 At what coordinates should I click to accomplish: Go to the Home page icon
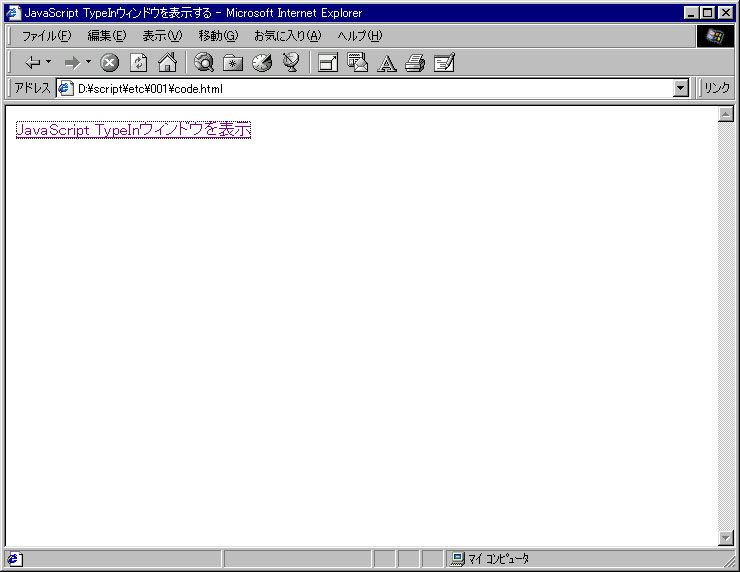(x=168, y=62)
